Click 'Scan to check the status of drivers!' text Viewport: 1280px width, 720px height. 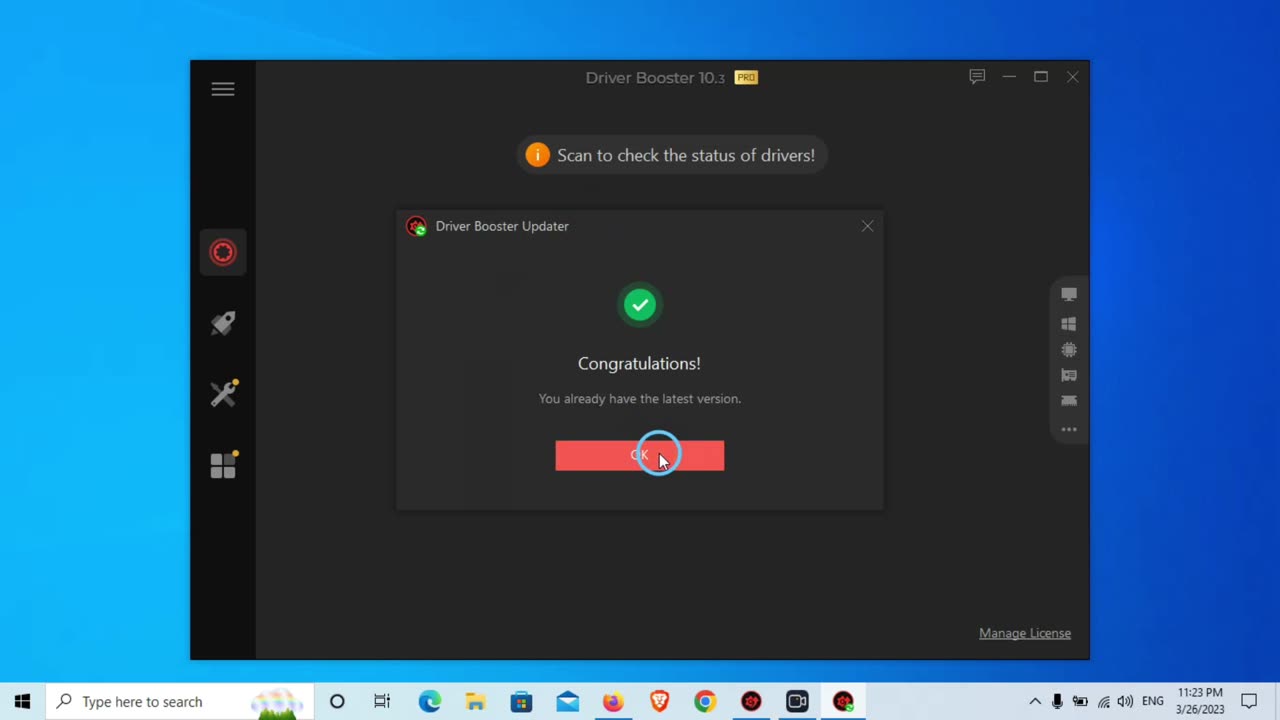(x=686, y=155)
